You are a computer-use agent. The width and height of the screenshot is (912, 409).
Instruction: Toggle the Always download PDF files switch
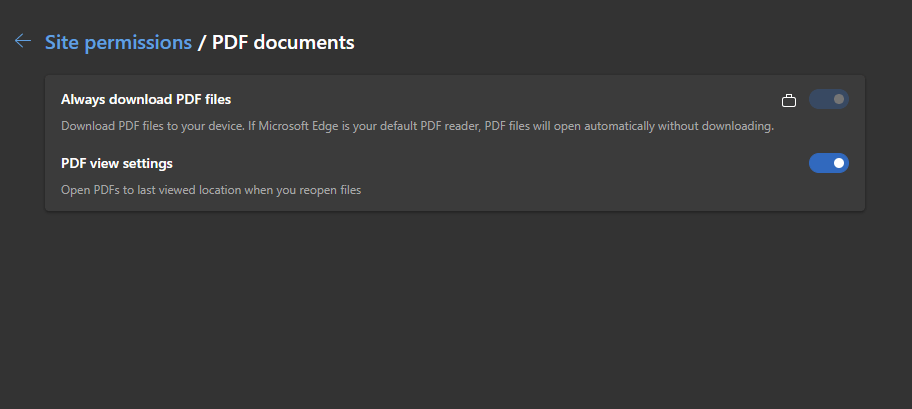click(828, 99)
